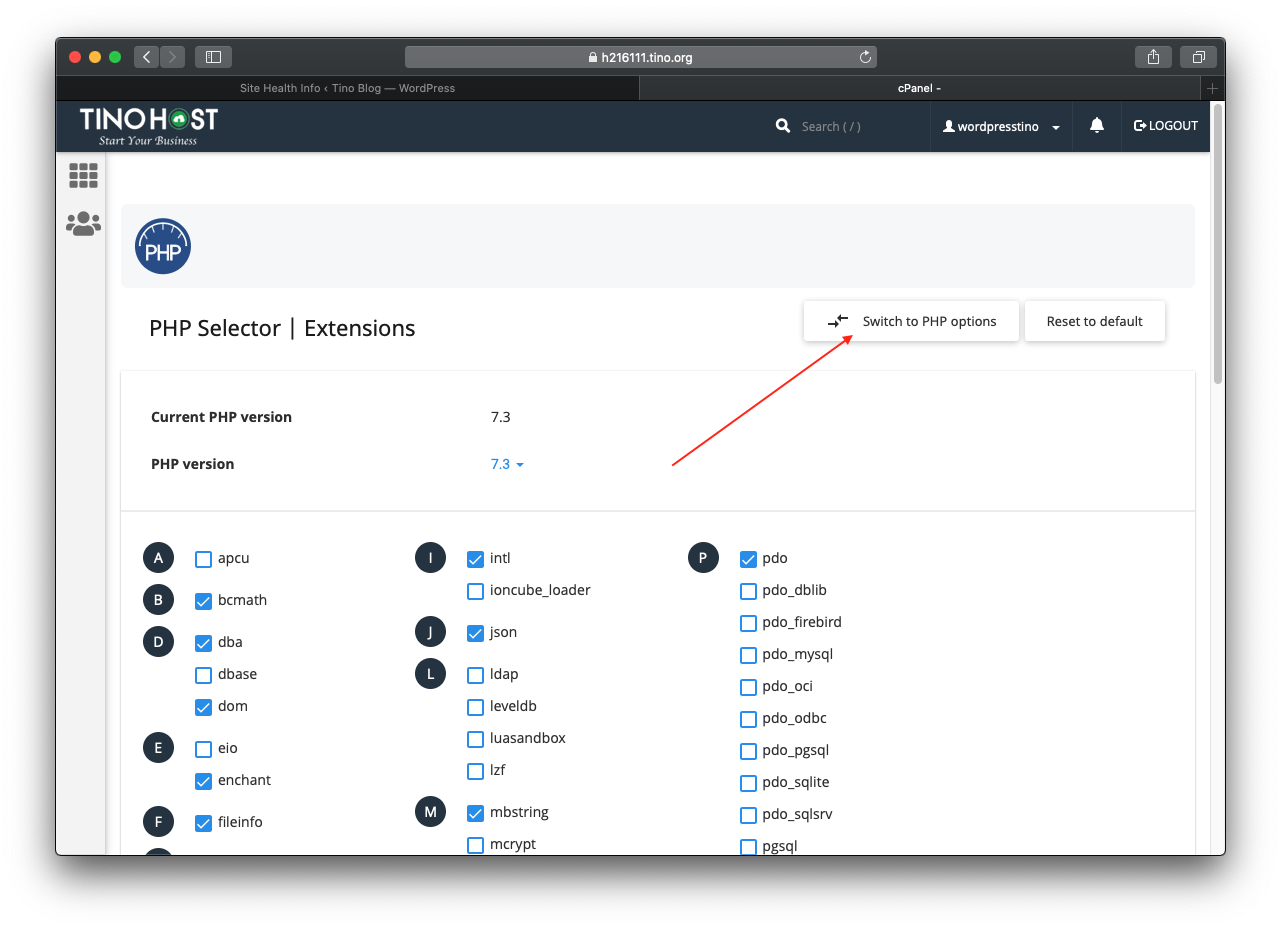Uncheck the json extension
The width and height of the screenshot is (1281, 929).
click(476, 633)
